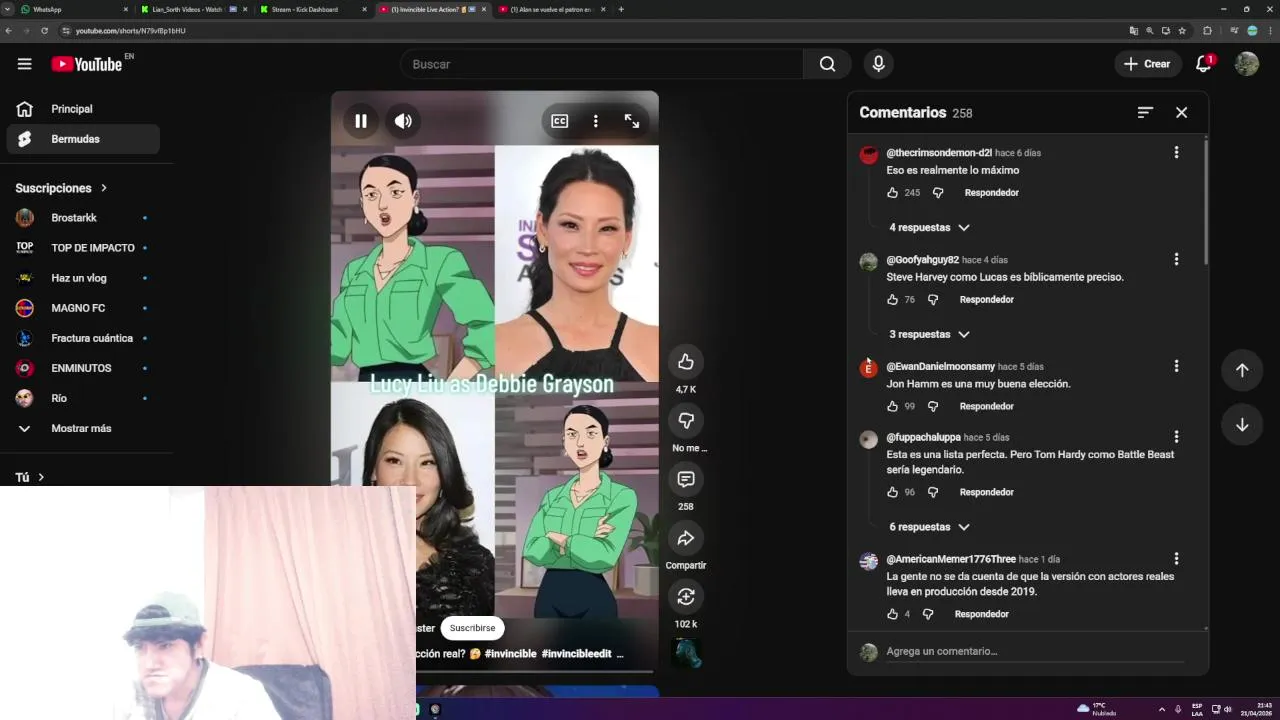1280x720 pixels.
Task: Open the Short's audio source thumbnail
Action: pos(686,653)
